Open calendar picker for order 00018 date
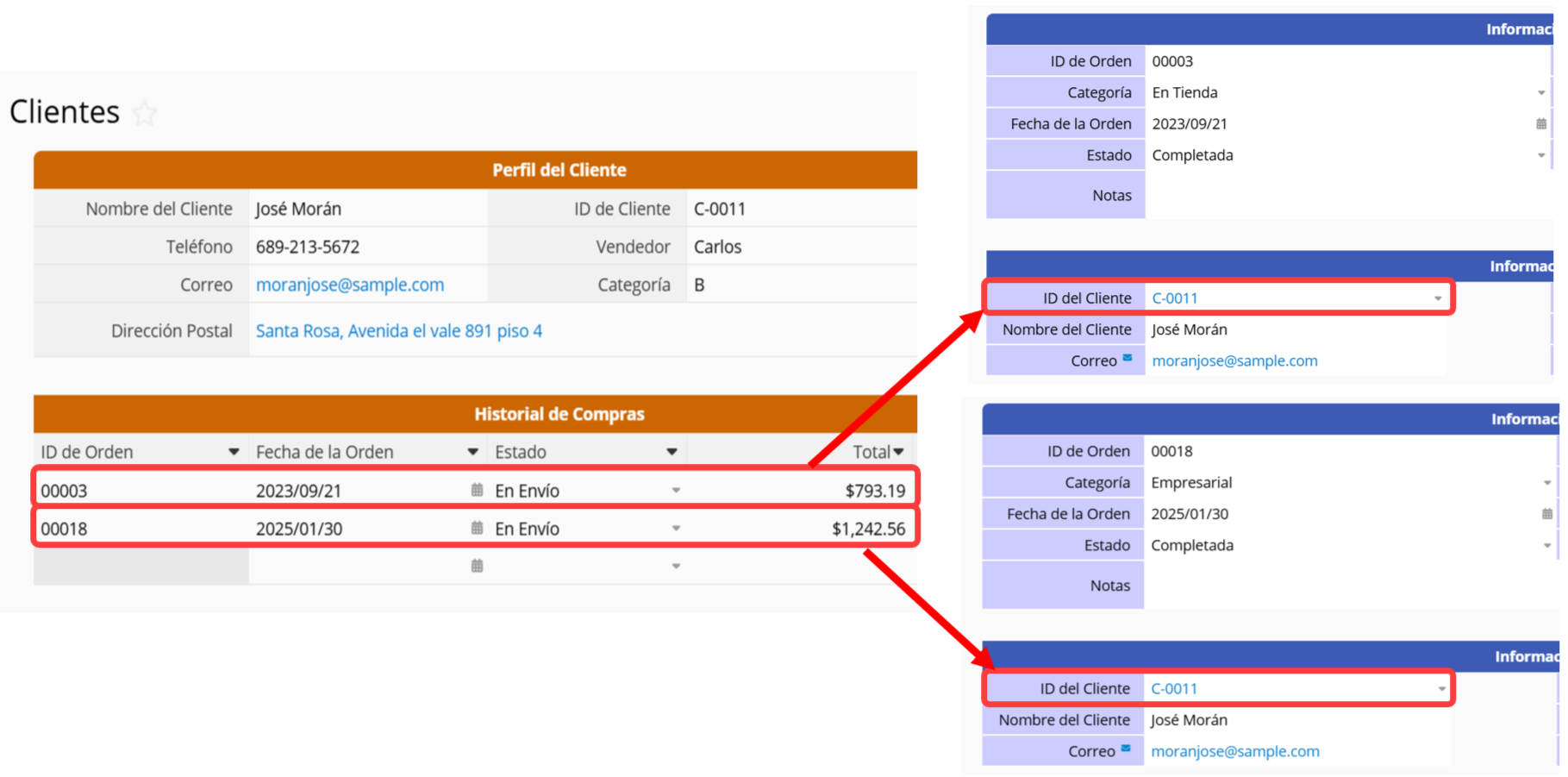1568x777 pixels. tap(477, 528)
